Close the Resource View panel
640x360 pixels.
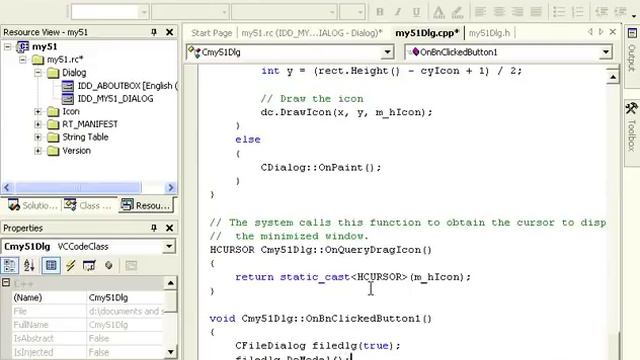point(169,32)
